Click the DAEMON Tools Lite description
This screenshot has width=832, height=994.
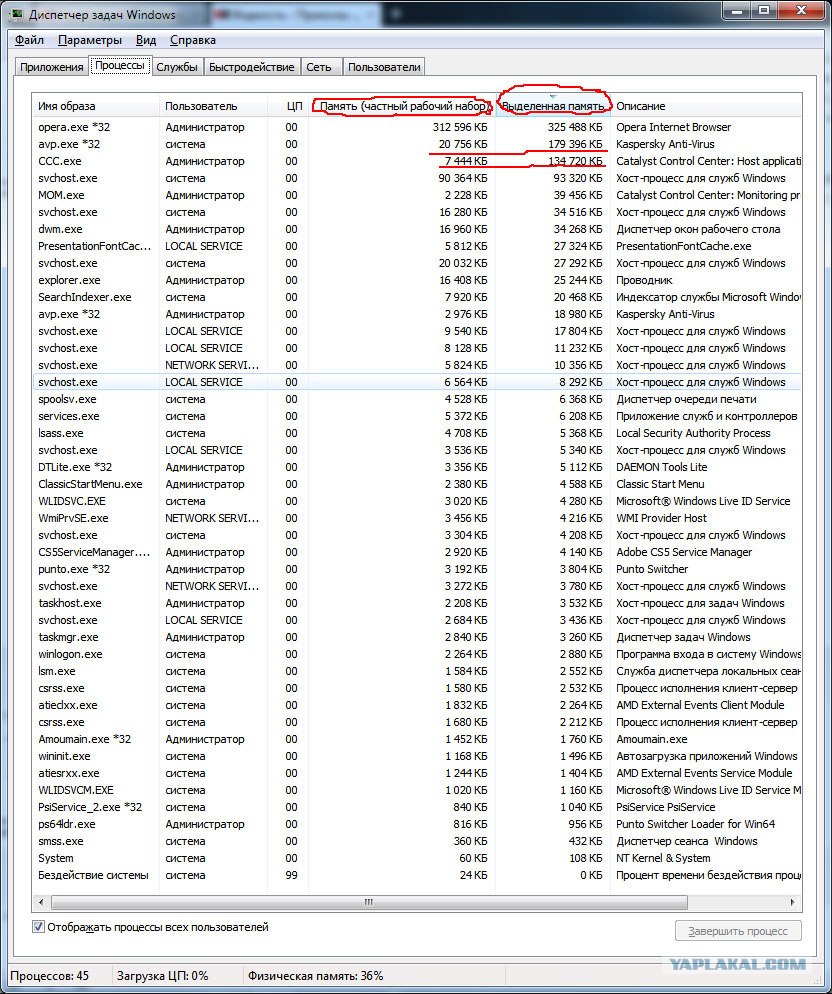pos(661,467)
